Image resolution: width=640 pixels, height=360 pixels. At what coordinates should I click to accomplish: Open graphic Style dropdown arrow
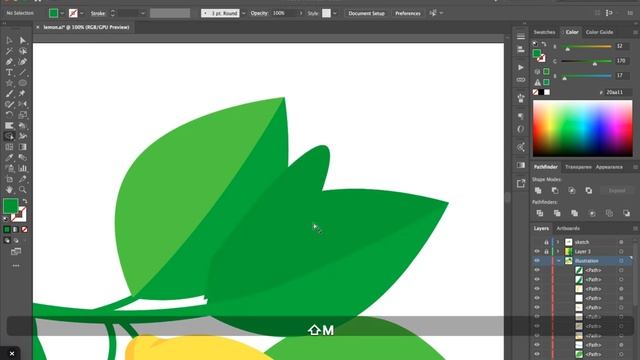(x=335, y=13)
